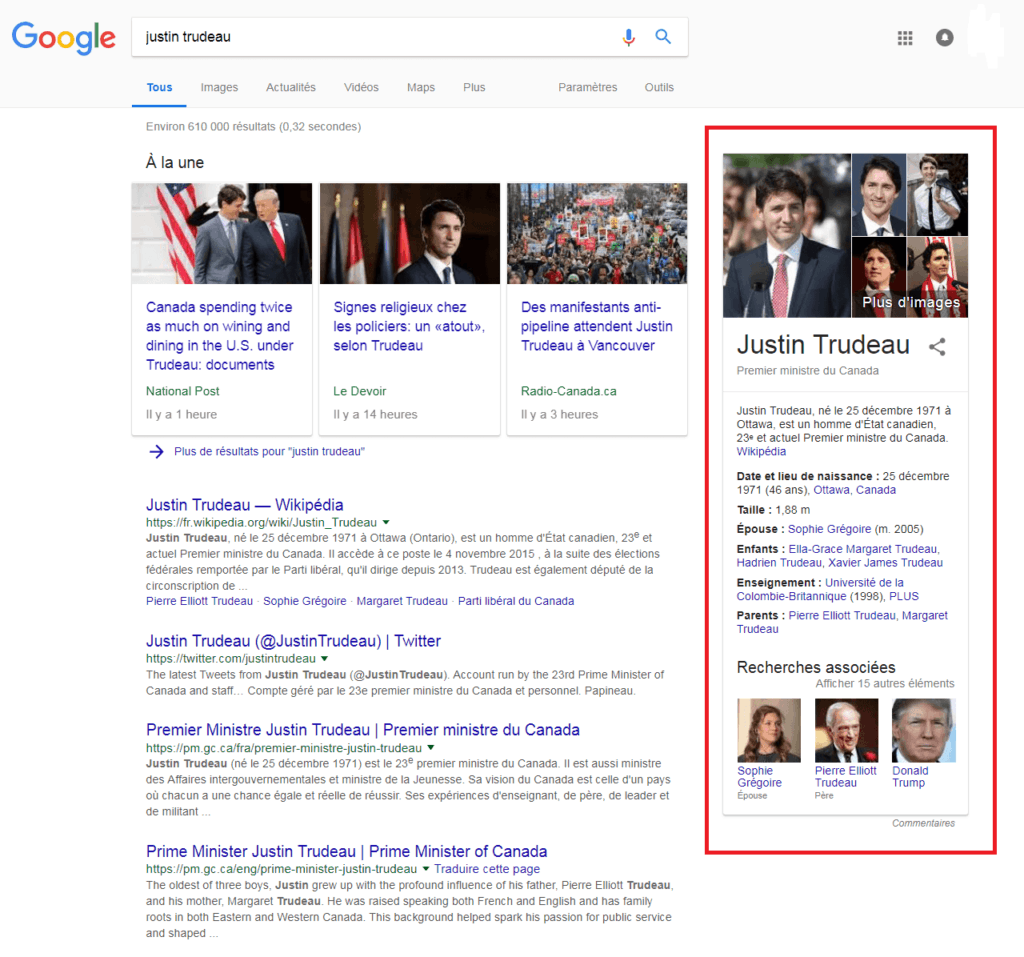
Task: Open Premier Ministre Justin Trudeau French result
Action: point(362,730)
